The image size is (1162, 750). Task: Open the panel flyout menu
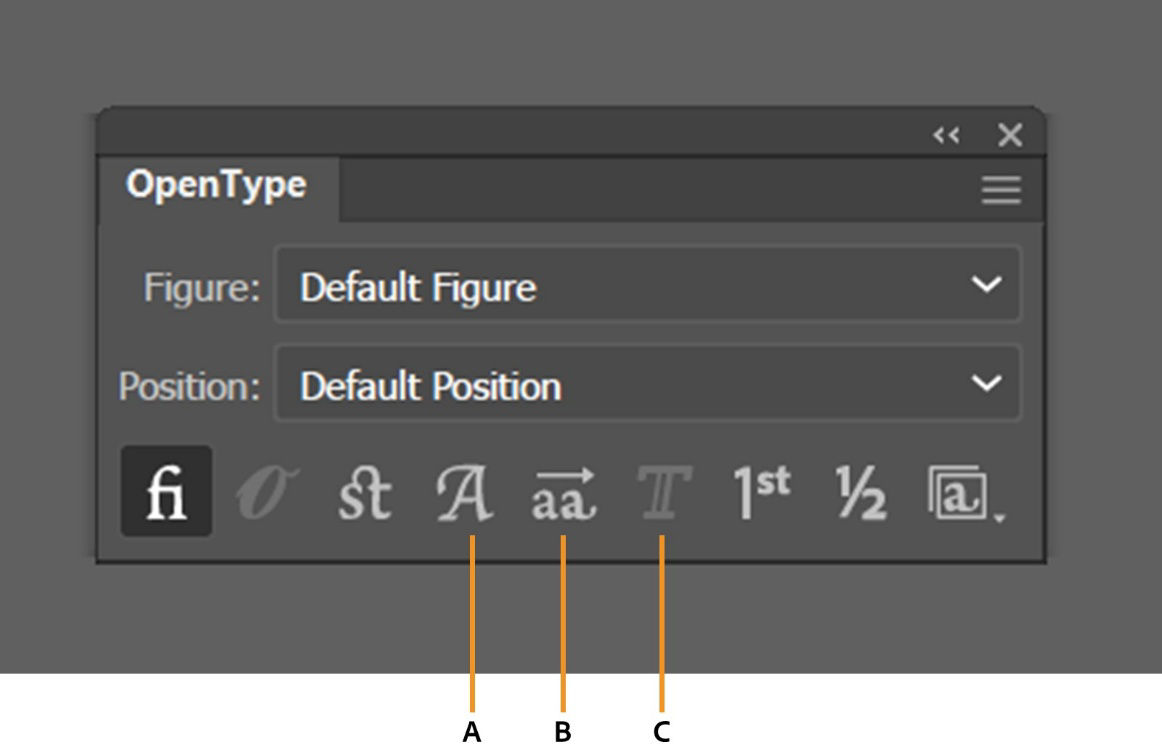tap(999, 190)
